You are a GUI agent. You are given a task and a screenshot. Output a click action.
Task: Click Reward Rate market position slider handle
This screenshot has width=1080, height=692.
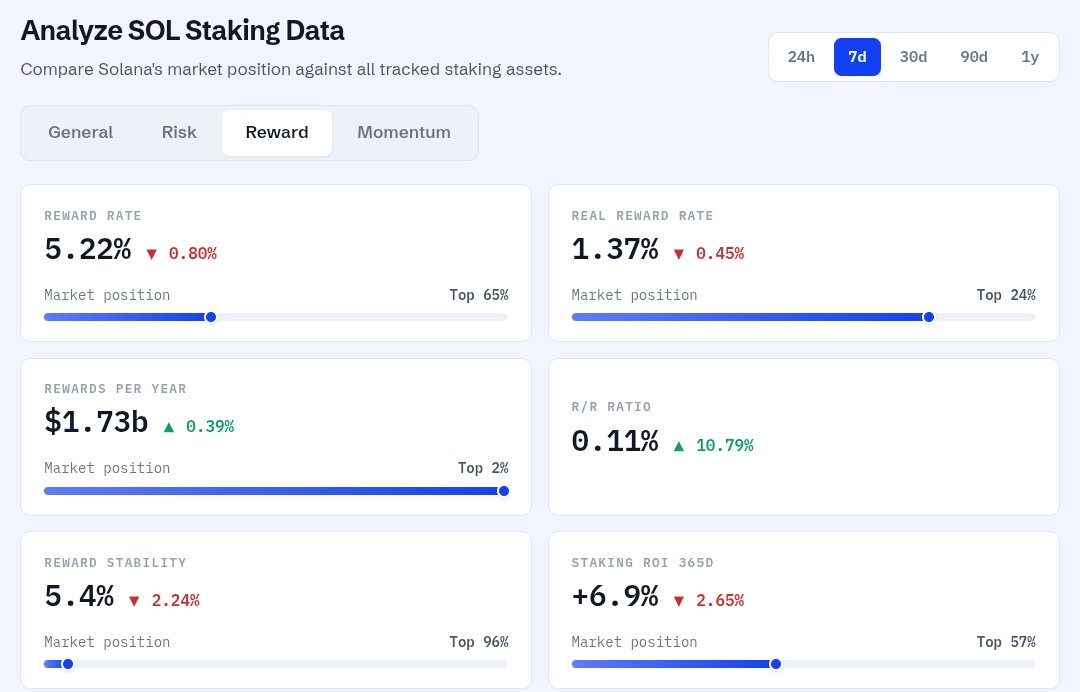211,317
